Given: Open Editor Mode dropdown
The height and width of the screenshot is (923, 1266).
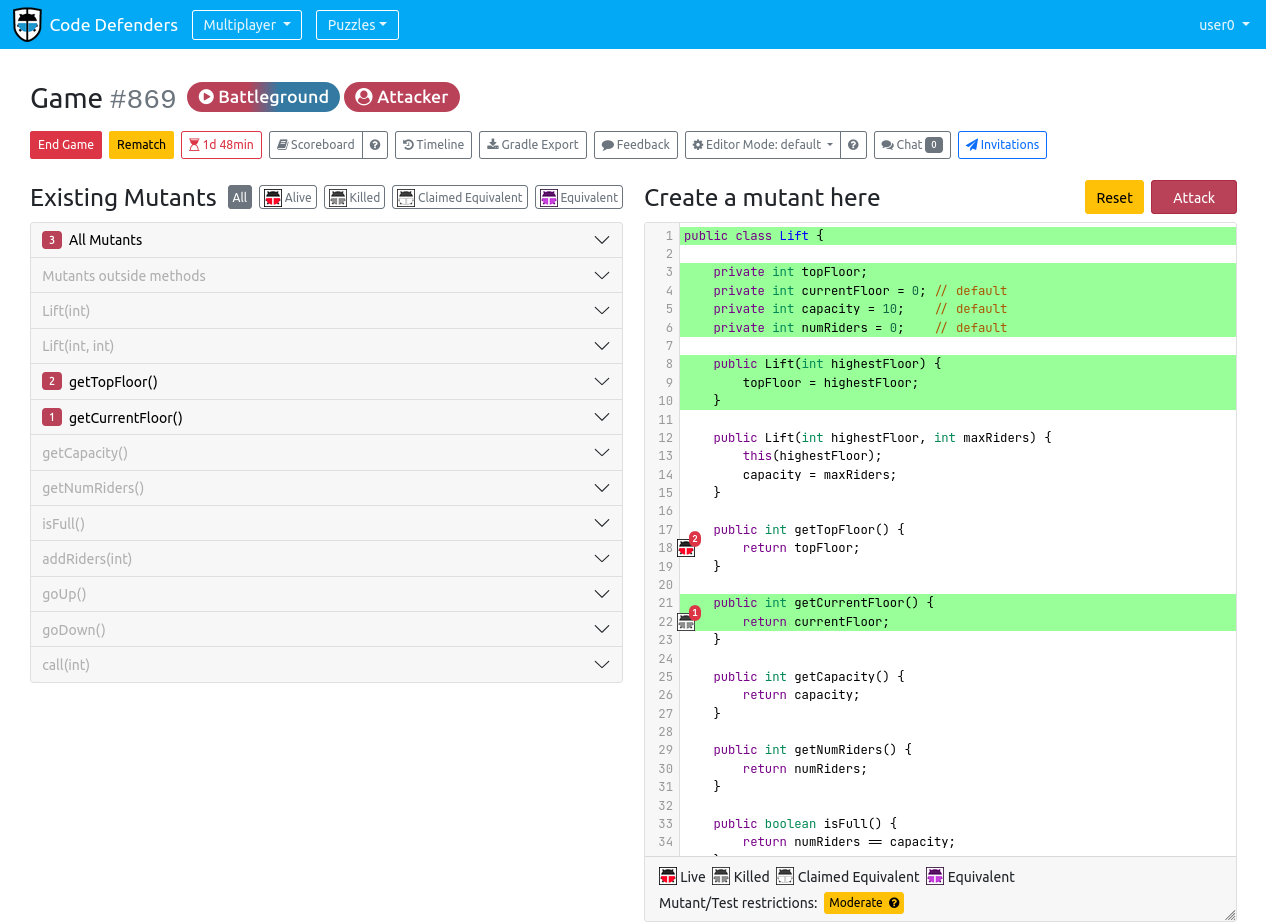Looking at the screenshot, I should click(763, 145).
